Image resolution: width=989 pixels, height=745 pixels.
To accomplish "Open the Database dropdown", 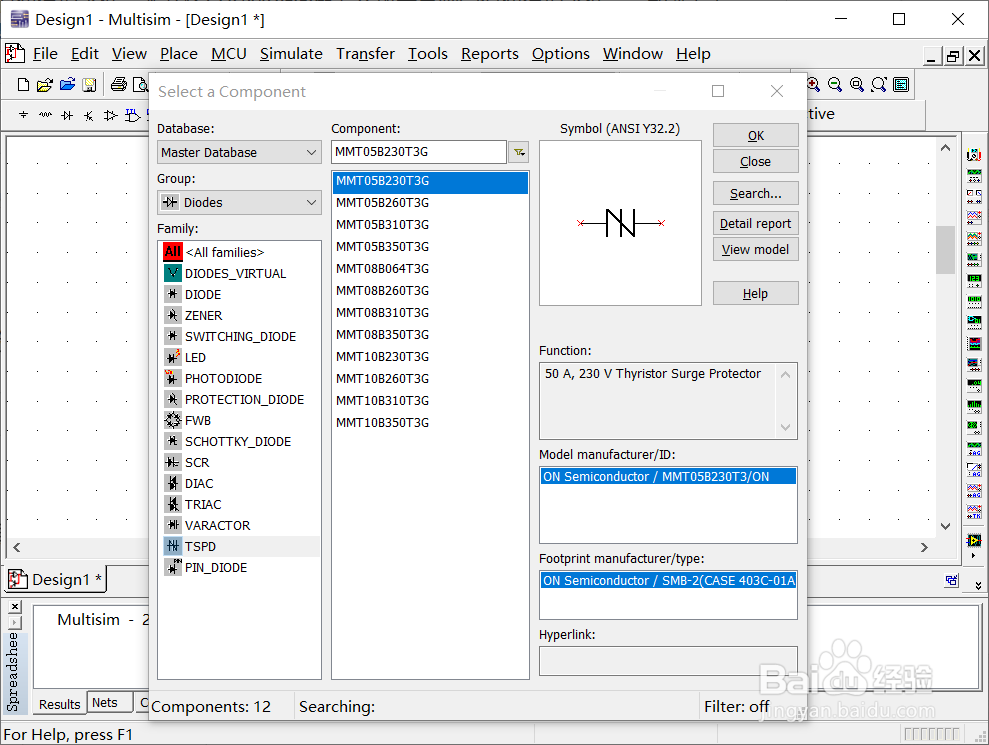I will coord(239,152).
